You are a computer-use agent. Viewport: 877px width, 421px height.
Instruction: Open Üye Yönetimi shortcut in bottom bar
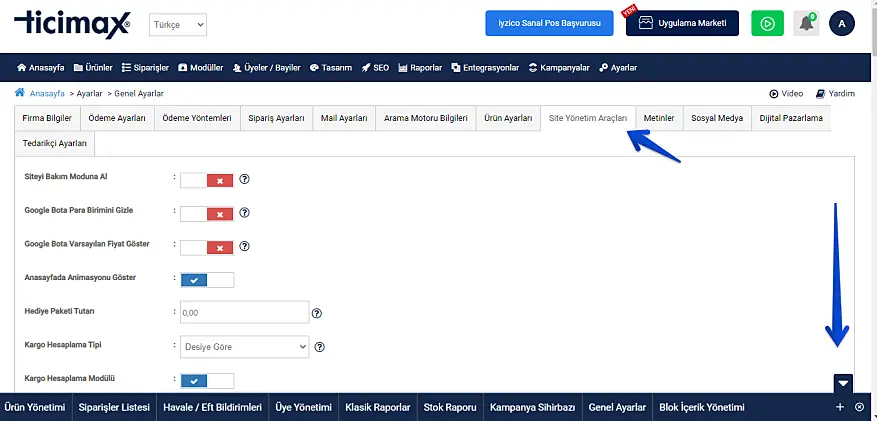[x=304, y=407]
